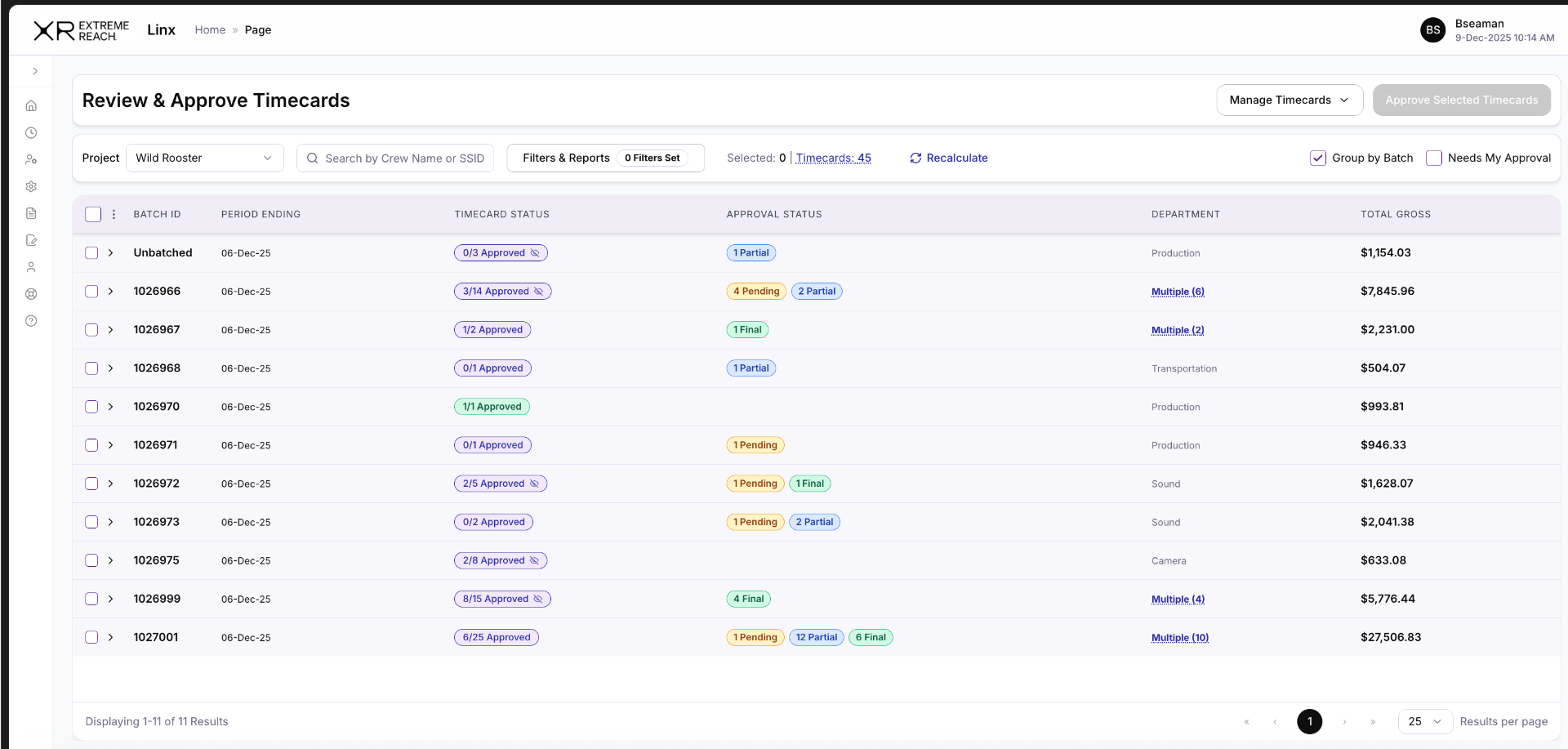The width and height of the screenshot is (1568, 749).
Task: Click hidden-eye icon on 0/3 Approved badge
Action: [x=535, y=253]
